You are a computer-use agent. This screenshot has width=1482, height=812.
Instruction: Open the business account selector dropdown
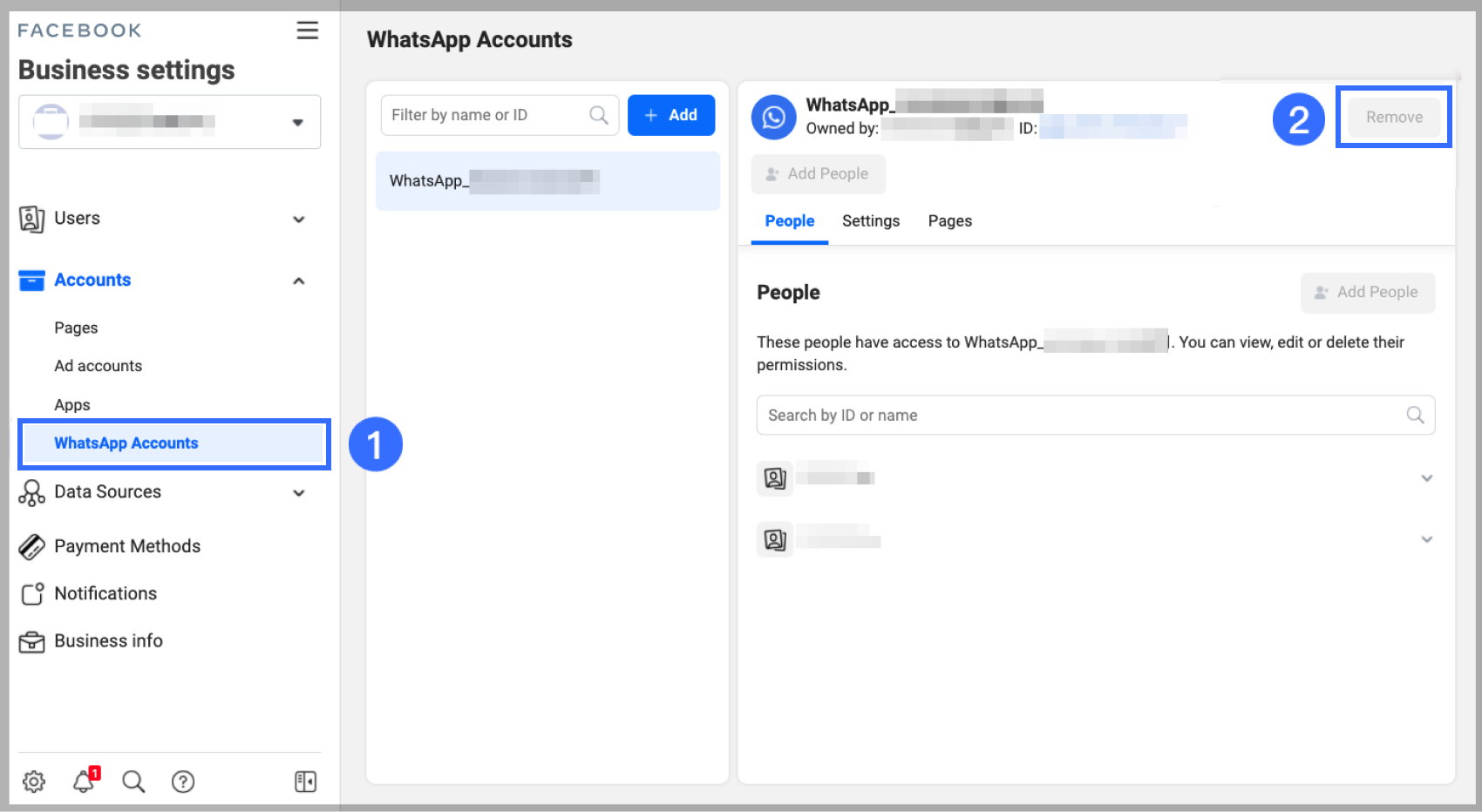170,122
